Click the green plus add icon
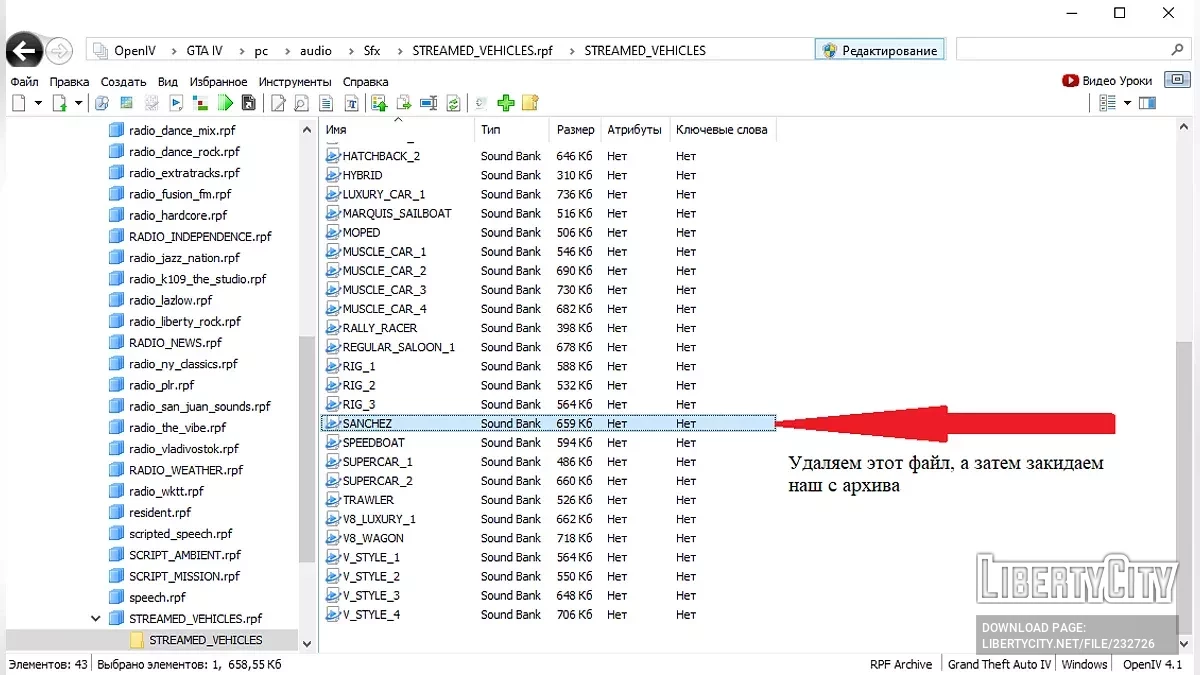 coord(506,103)
